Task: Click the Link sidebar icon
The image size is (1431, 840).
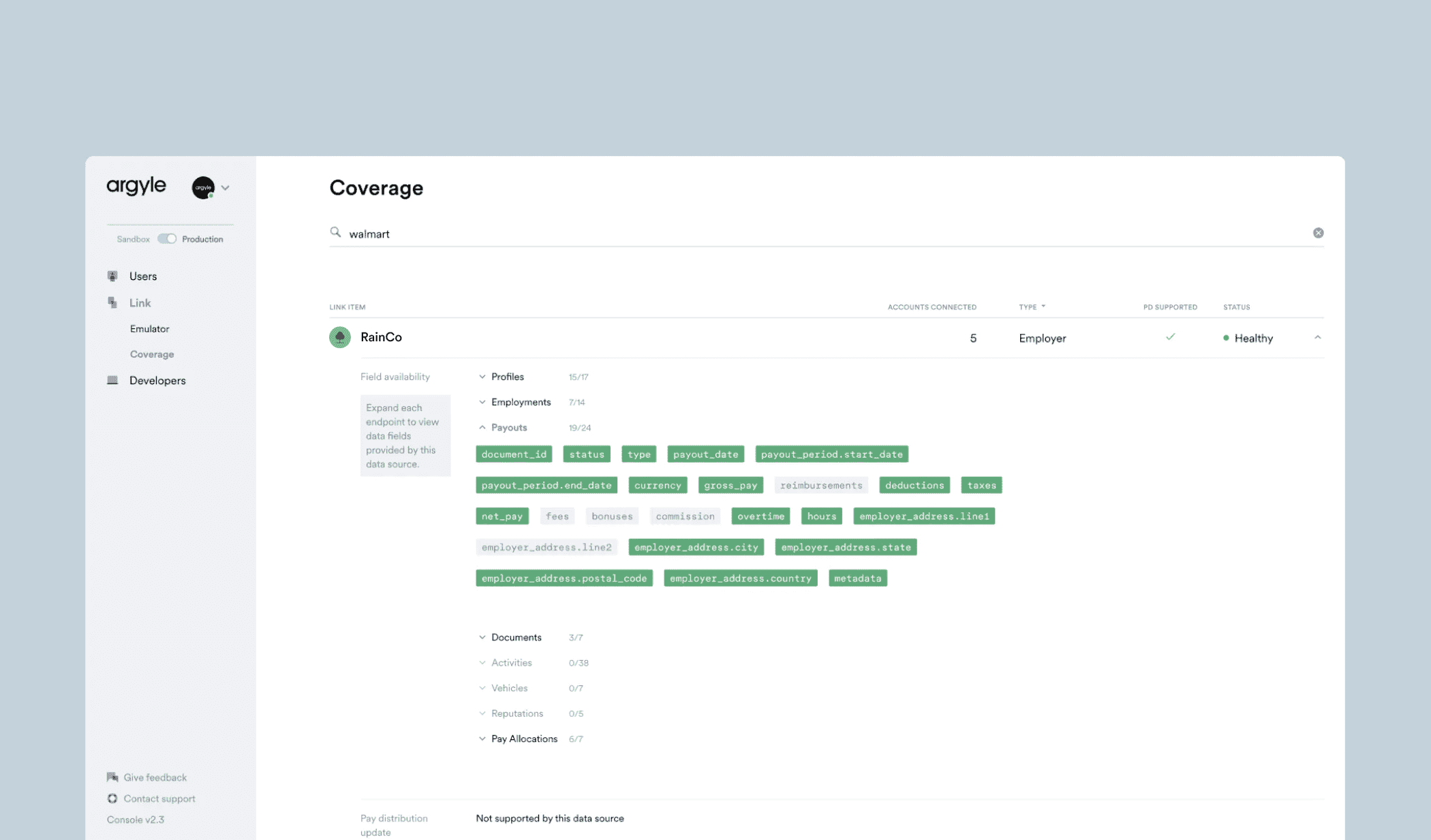Action: tap(112, 302)
